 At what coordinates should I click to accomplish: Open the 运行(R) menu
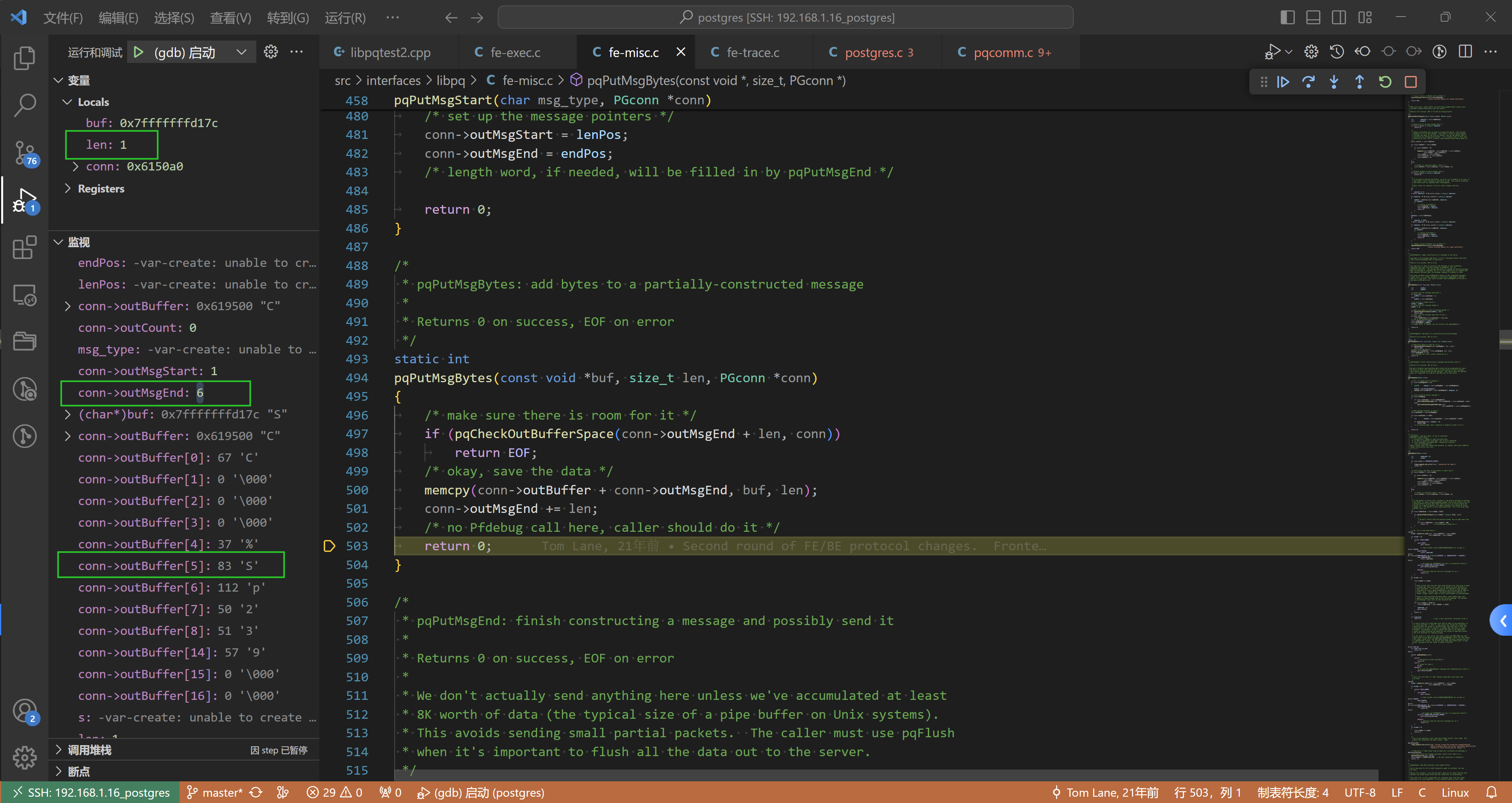tap(345, 18)
